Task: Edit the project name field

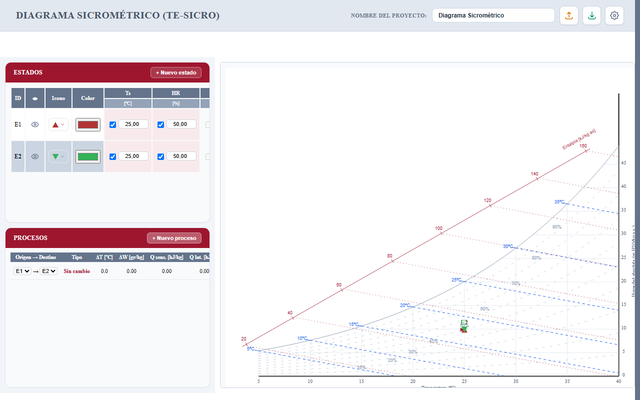Action: tap(493, 16)
